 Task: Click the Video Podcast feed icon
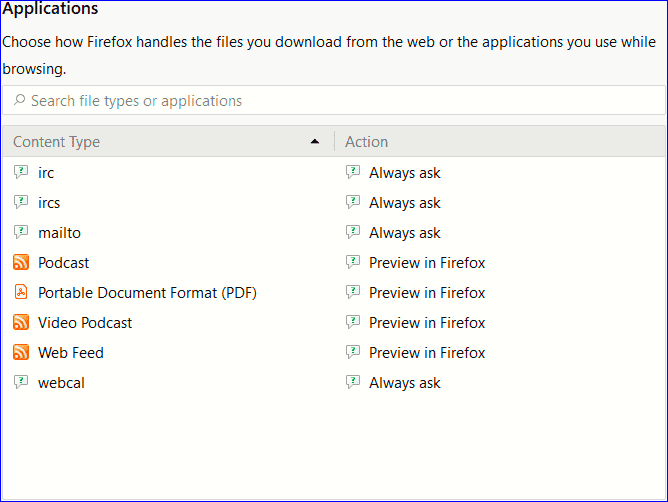[21, 322]
